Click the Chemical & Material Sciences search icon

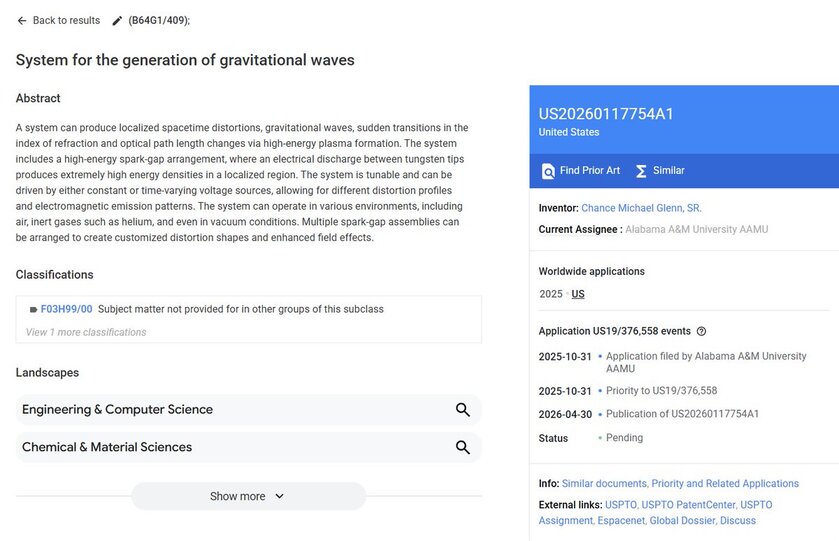(x=463, y=447)
